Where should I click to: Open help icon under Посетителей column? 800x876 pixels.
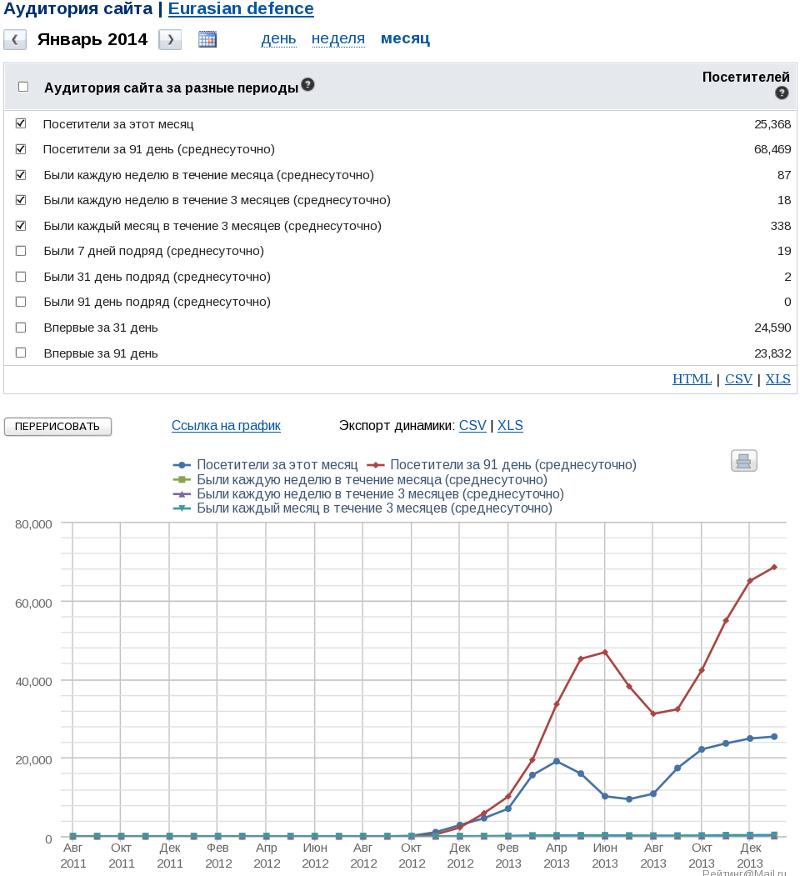tap(782, 93)
